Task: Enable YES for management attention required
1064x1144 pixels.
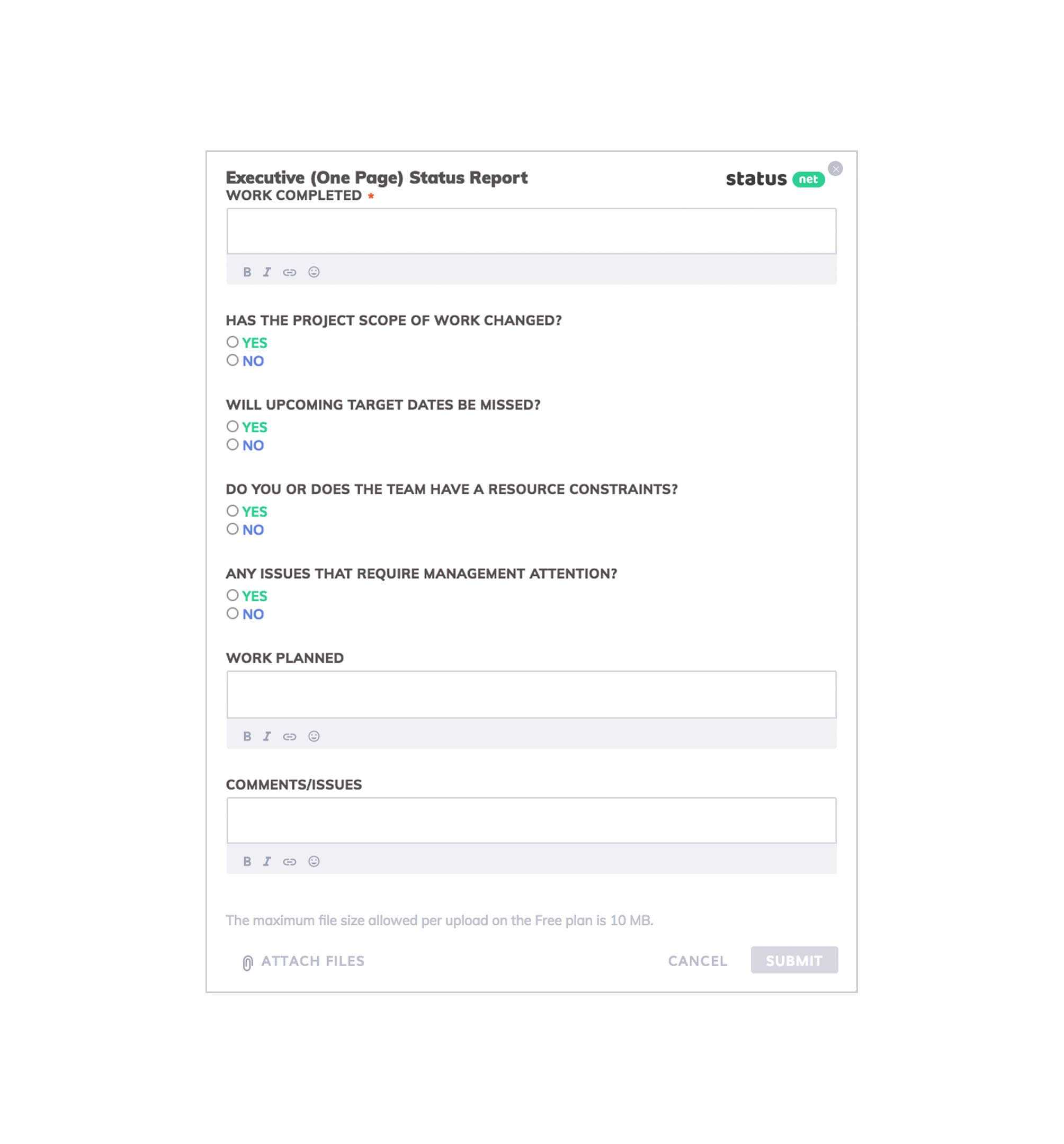Action: (232, 596)
